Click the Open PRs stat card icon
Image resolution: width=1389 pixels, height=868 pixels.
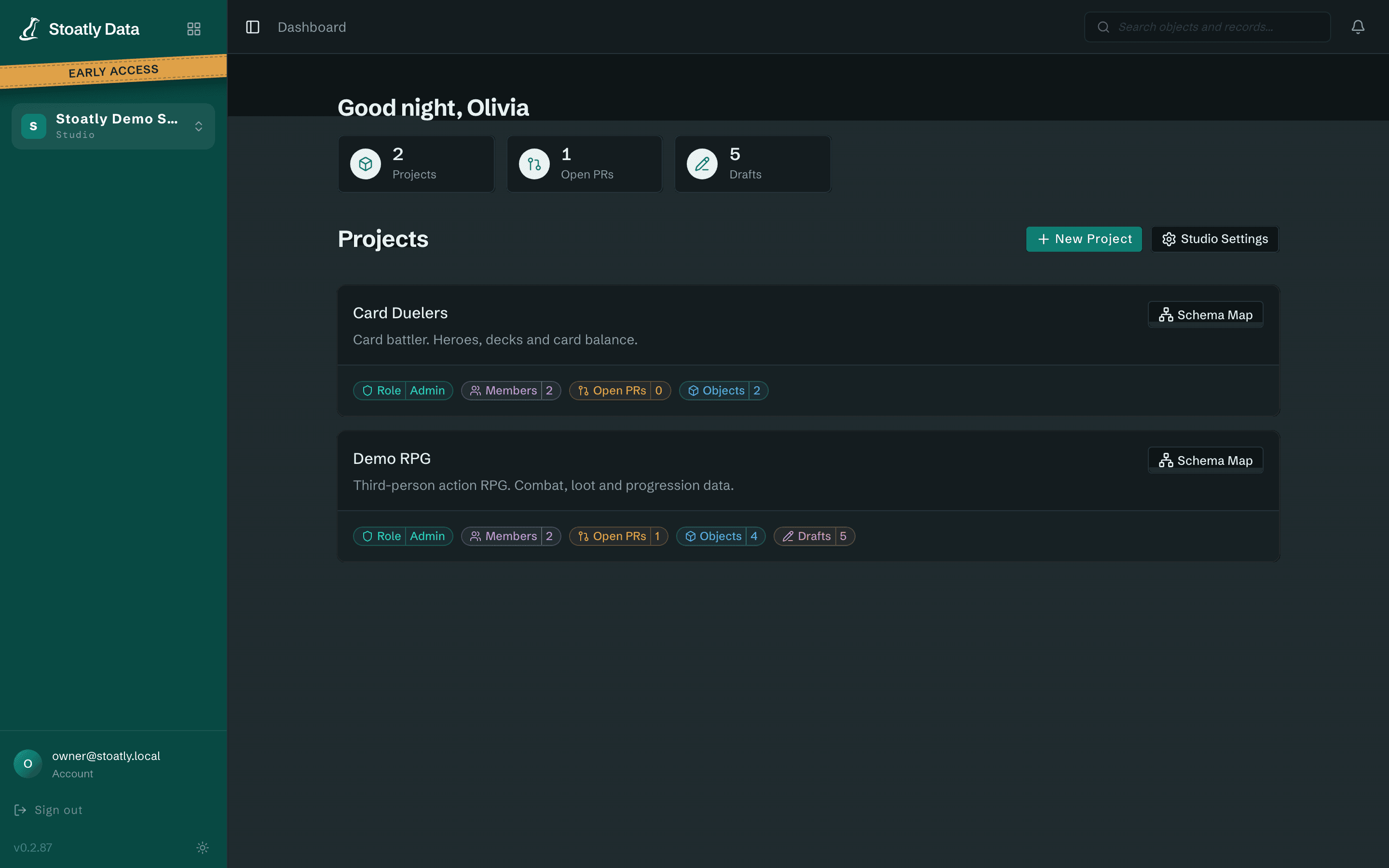coord(534,164)
